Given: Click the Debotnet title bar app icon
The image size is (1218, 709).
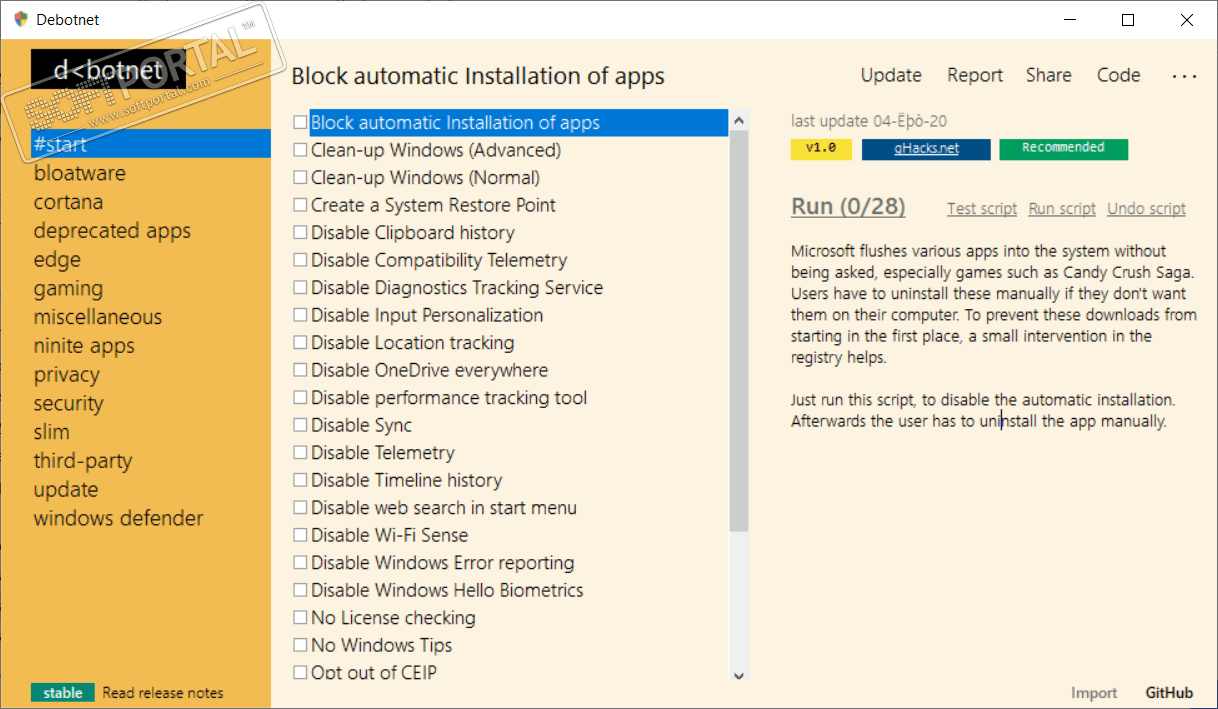Looking at the screenshot, I should [21, 19].
